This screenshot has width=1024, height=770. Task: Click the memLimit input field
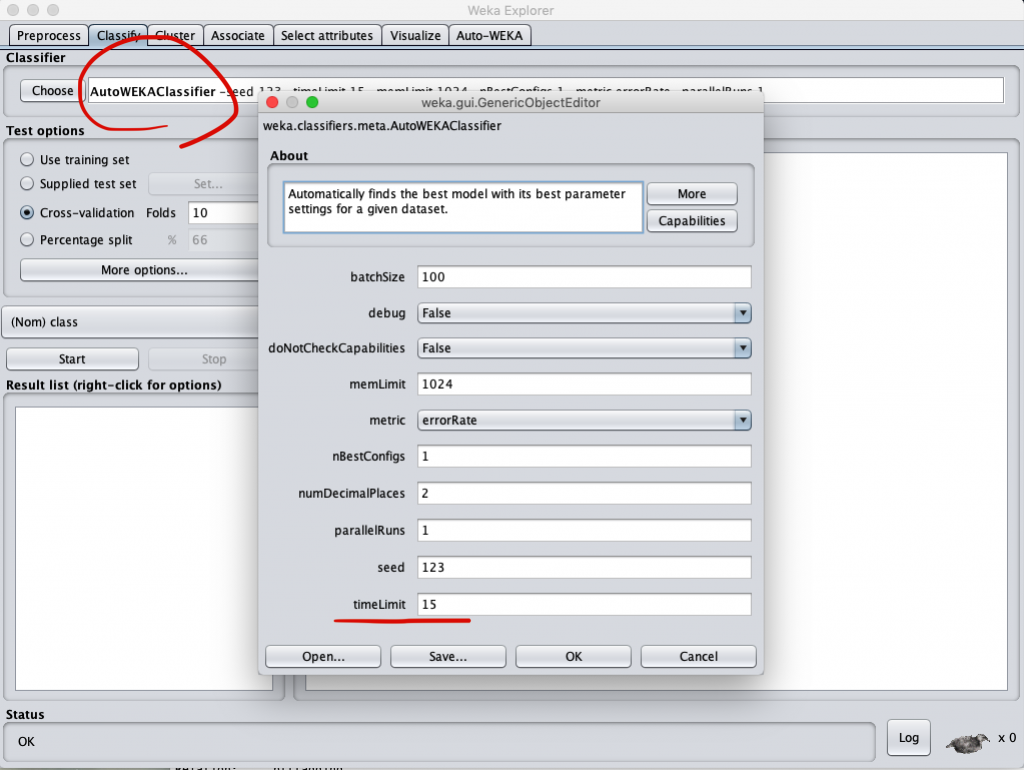click(x=584, y=384)
